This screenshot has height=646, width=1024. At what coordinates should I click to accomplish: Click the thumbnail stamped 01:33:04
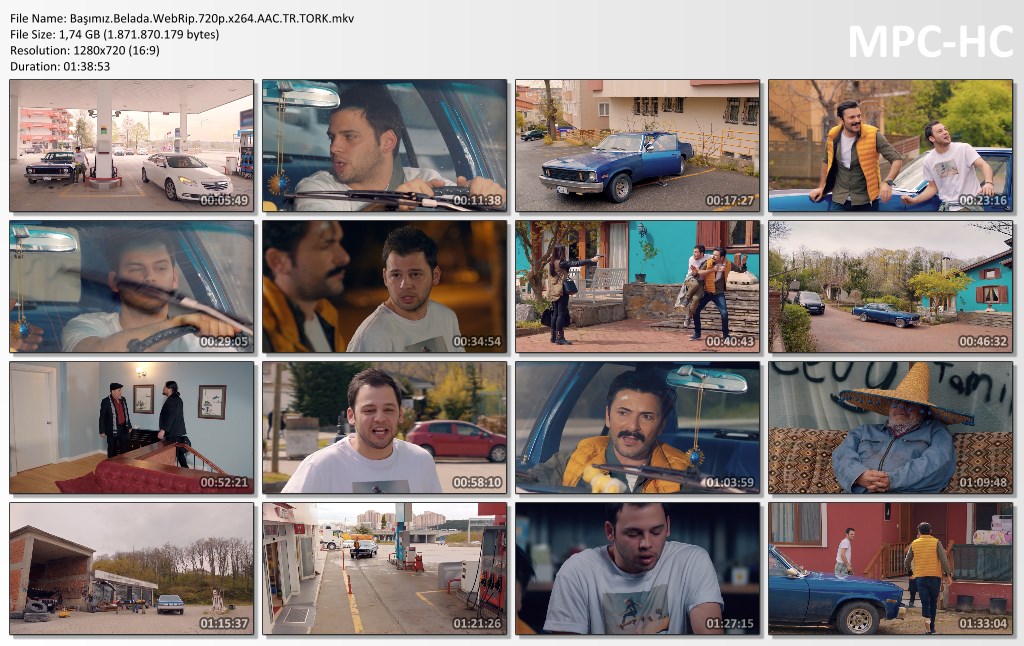[x=891, y=568]
